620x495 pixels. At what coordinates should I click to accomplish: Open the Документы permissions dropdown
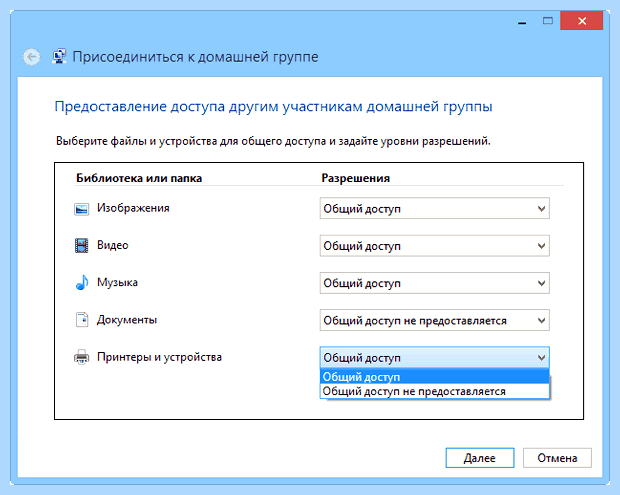click(435, 320)
